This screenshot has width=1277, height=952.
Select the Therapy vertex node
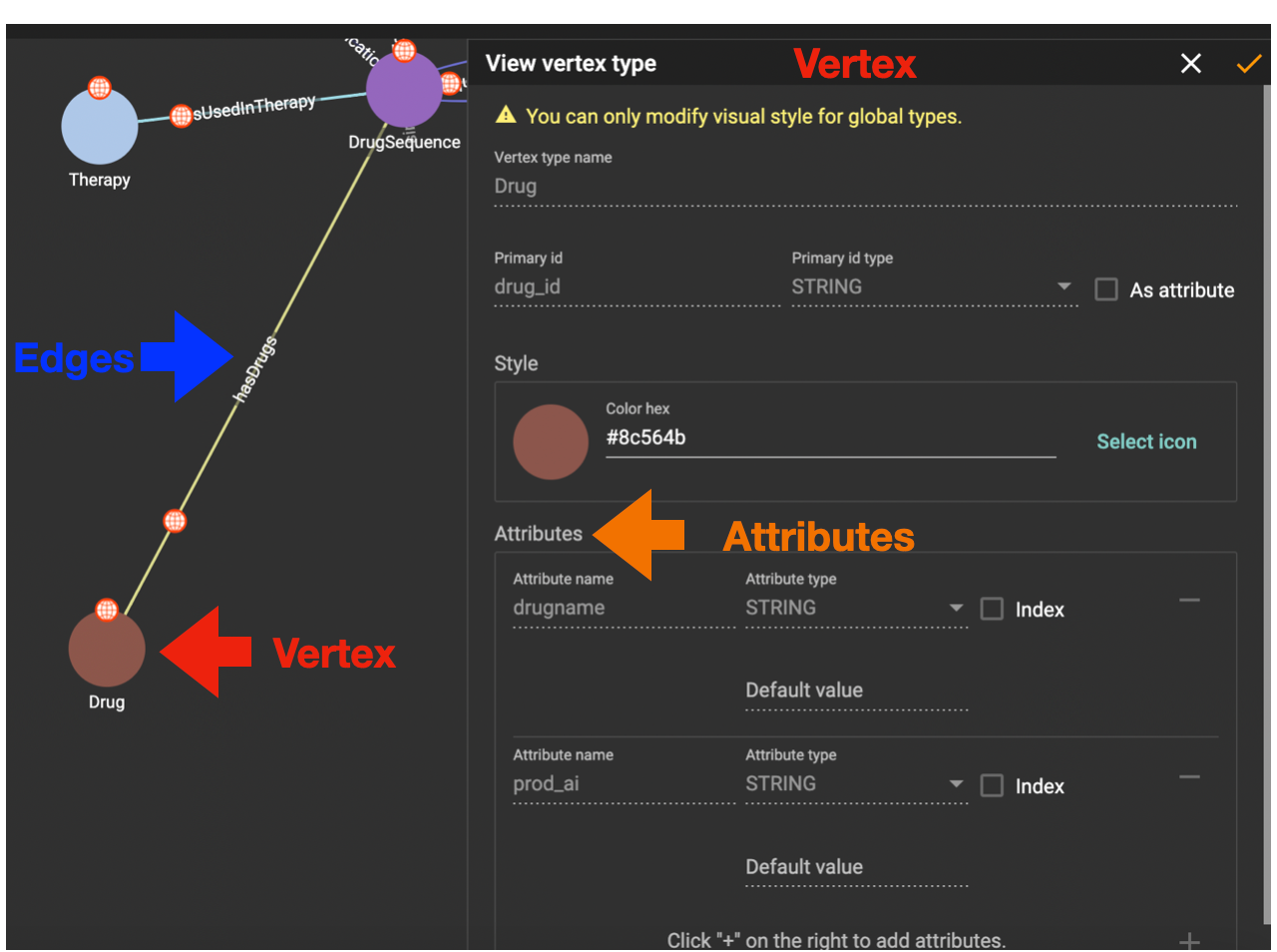(99, 124)
